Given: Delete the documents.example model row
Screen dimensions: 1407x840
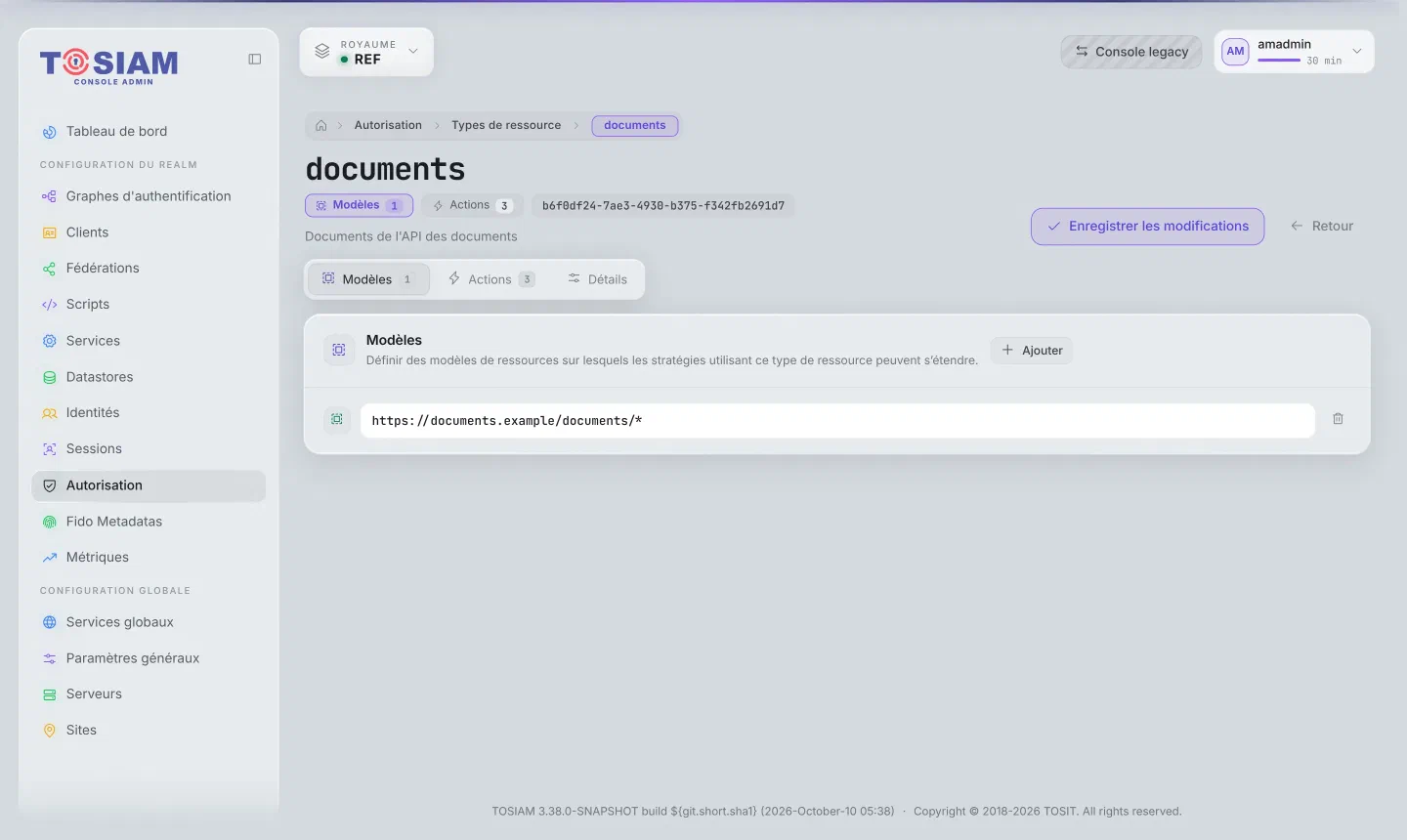Looking at the screenshot, I should tap(1338, 419).
